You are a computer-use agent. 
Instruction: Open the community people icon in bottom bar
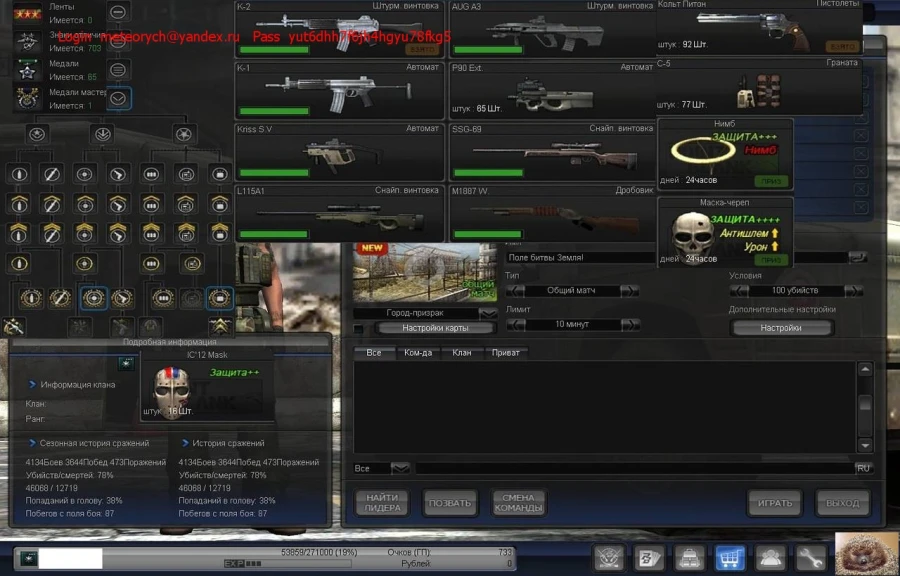pos(770,558)
